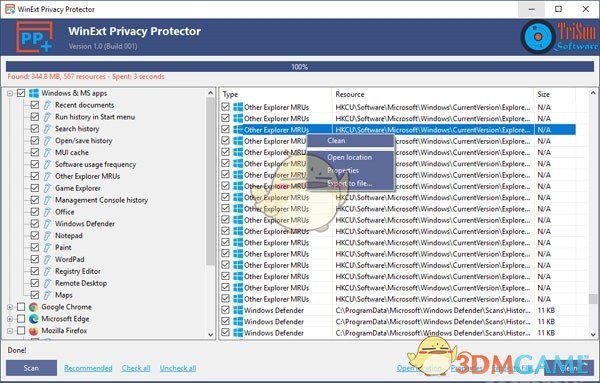Expand the Microsoft Edge tree node
This screenshot has height=383, width=600.
[10, 319]
